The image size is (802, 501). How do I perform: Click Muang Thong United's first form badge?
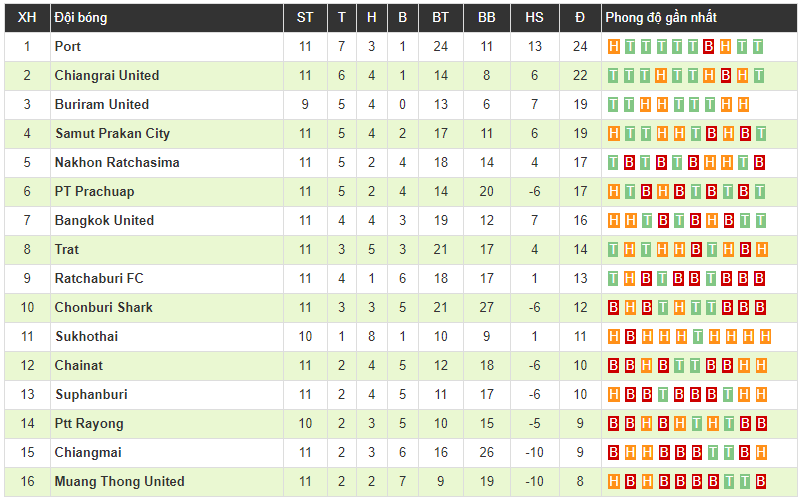pyautogui.click(x=614, y=481)
